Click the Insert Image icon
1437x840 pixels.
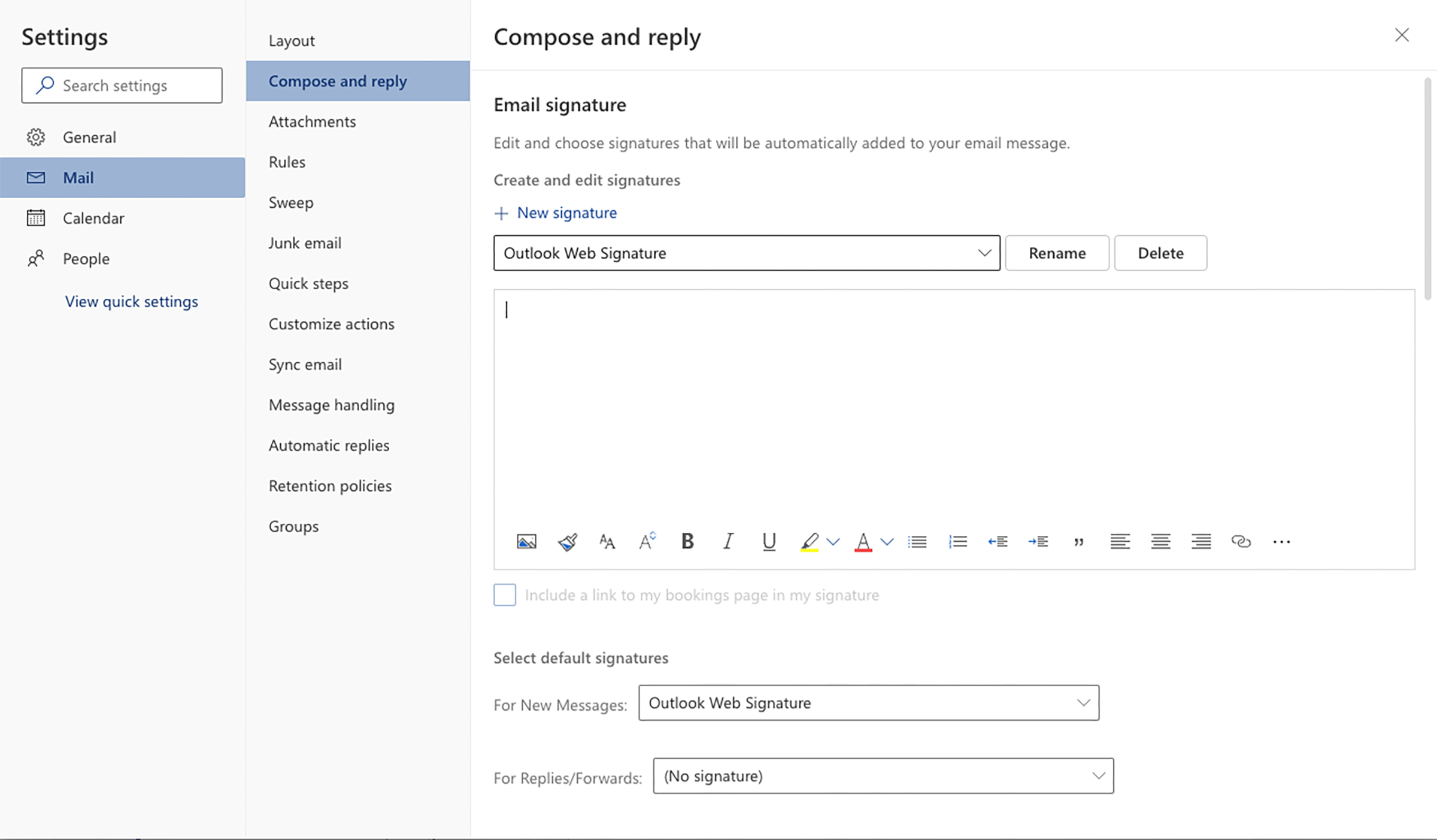pos(527,541)
